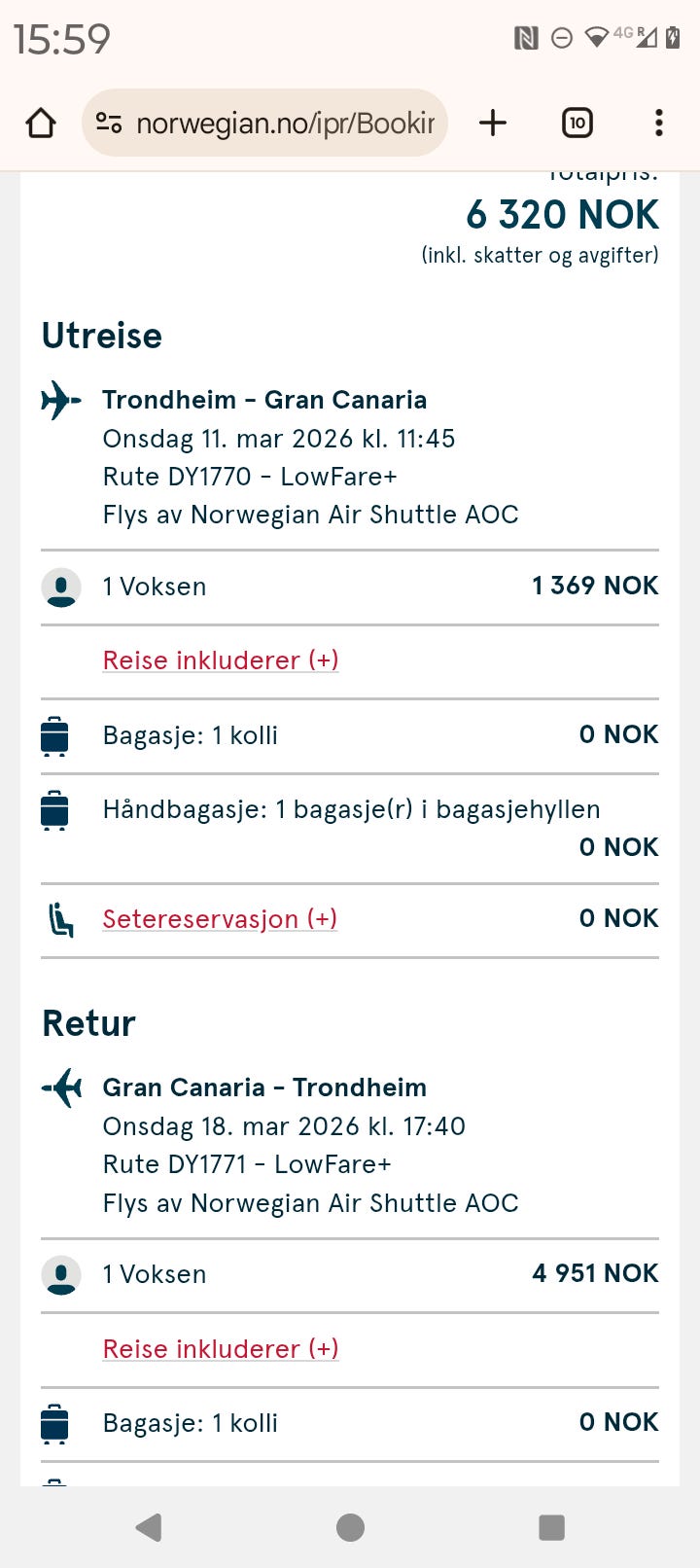Tap the returning airplane icon under Retur
The width and height of the screenshot is (700, 1568).
61,1087
